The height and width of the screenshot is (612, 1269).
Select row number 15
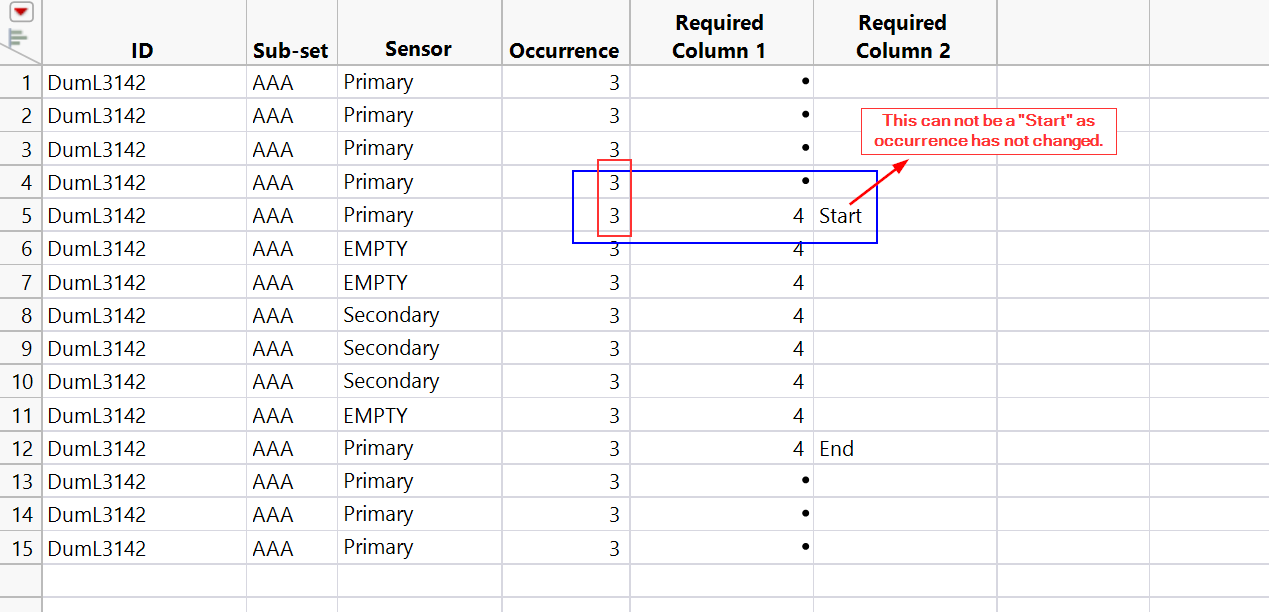tap(21, 548)
